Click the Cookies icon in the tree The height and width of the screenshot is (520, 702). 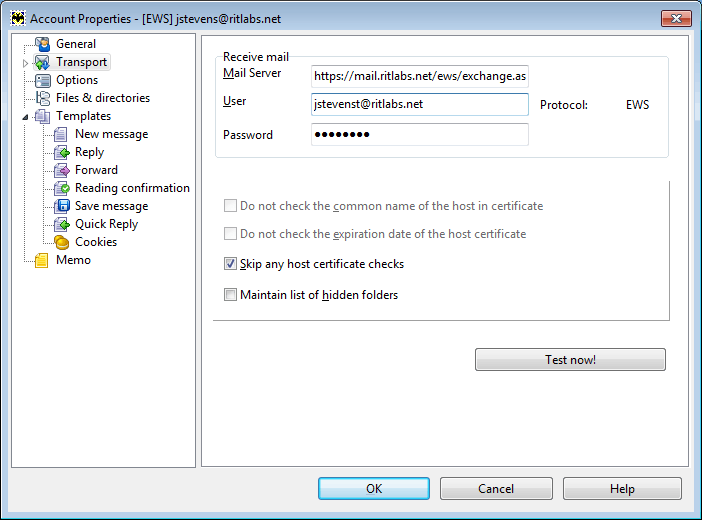[x=62, y=242]
